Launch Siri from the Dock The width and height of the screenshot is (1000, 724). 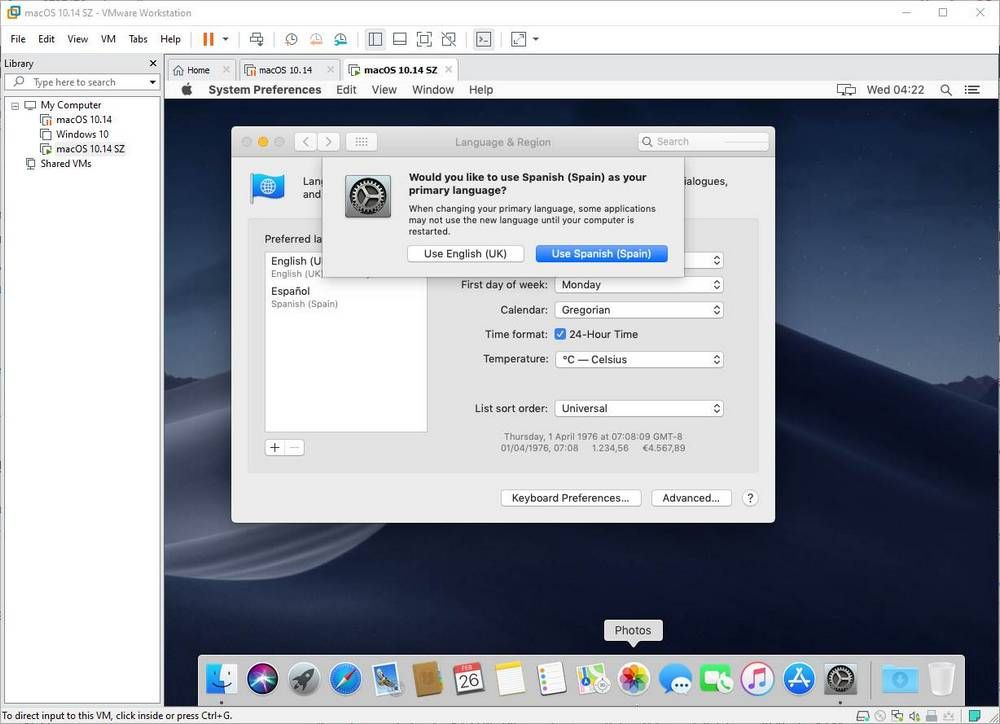tap(263, 679)
